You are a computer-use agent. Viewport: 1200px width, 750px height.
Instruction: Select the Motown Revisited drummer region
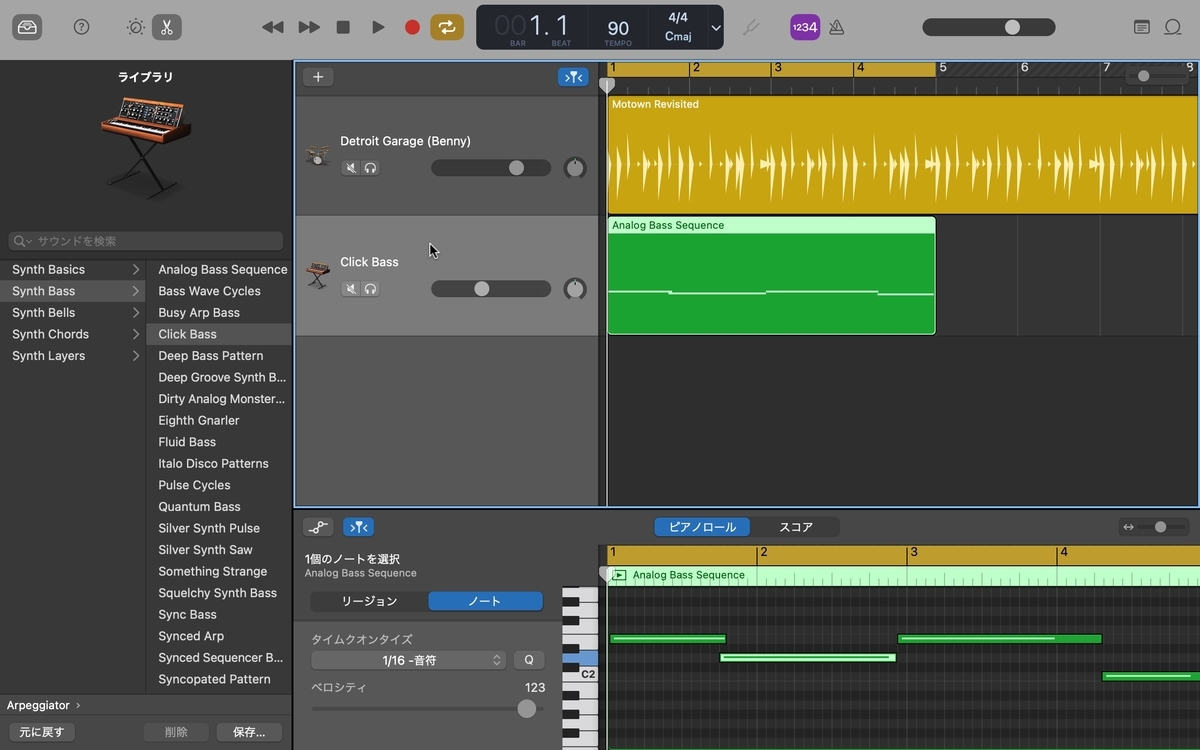click(x=903, y=155)
